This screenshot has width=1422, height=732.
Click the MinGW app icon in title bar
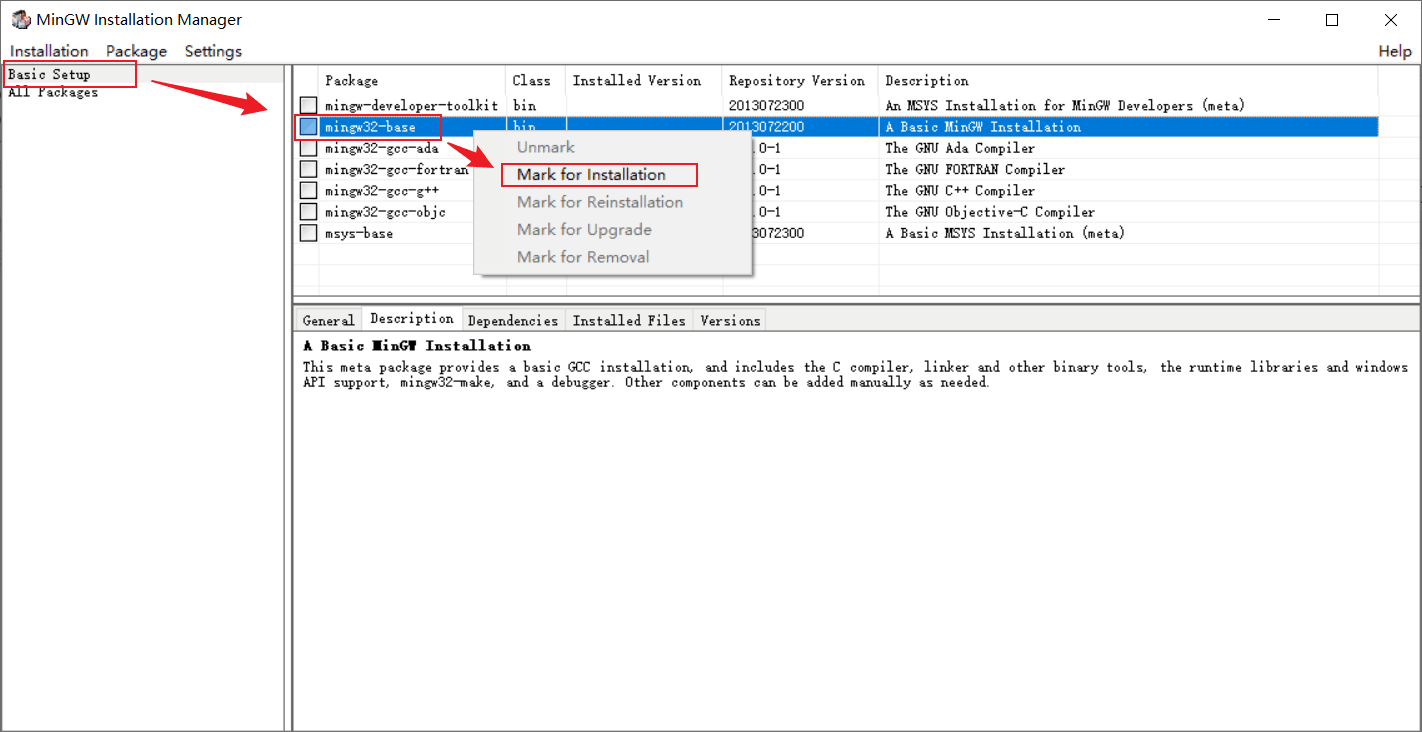point(21,20)
